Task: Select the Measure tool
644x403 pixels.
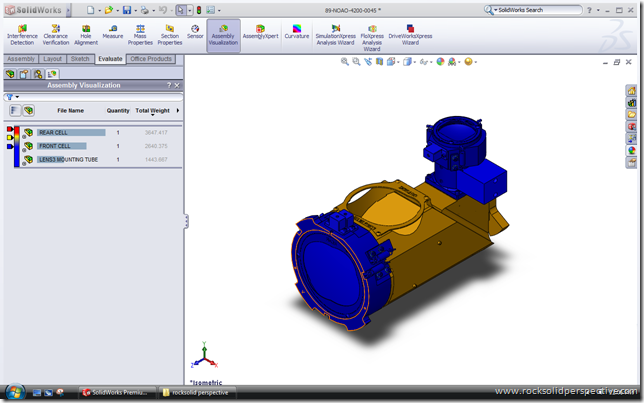Action: tap(113, 32)
